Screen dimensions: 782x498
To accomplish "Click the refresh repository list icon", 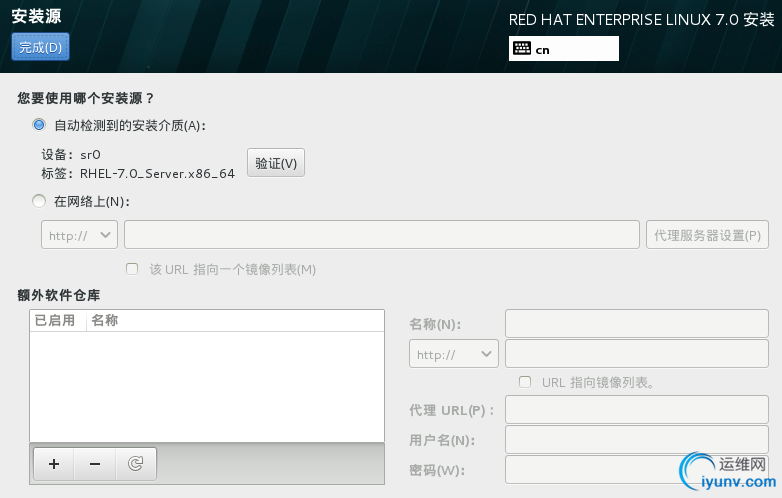I will pyautogui.click(x=136, y=464).
